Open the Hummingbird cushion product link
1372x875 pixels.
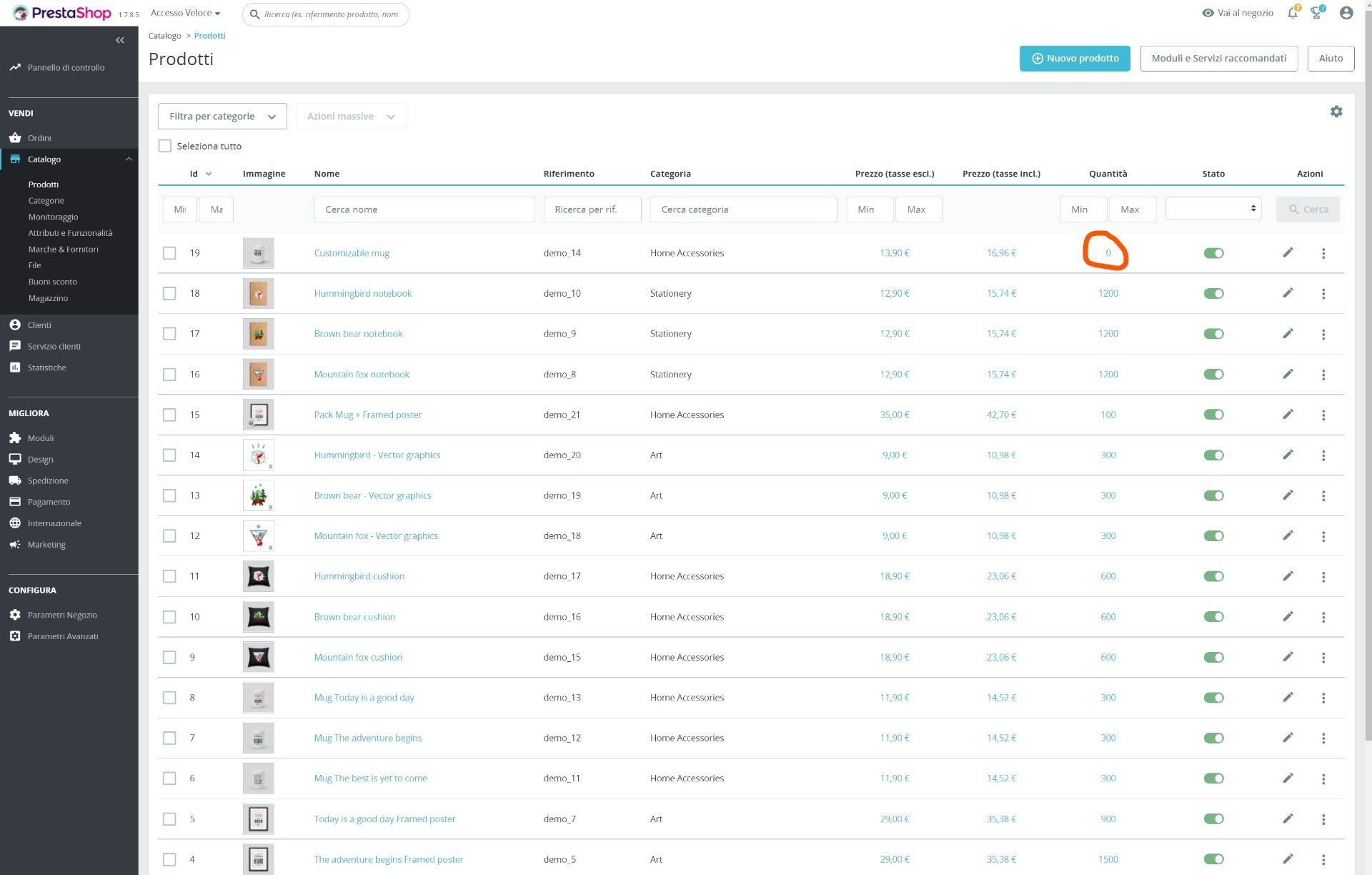pyautogui.click(x=359, y=576)
